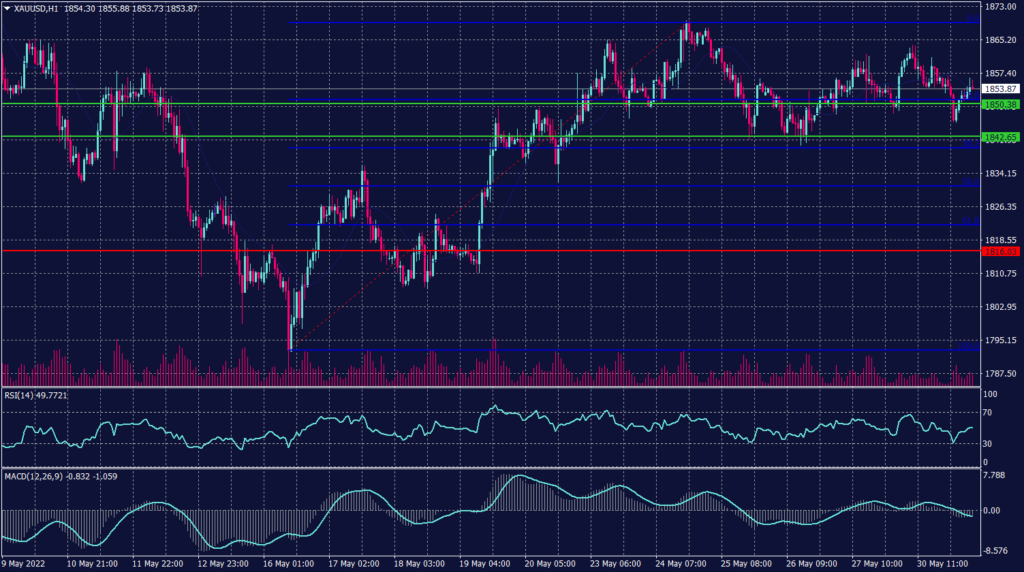Click the 1873.00 price scale value
1024x572 pixels.
[999, 7]
